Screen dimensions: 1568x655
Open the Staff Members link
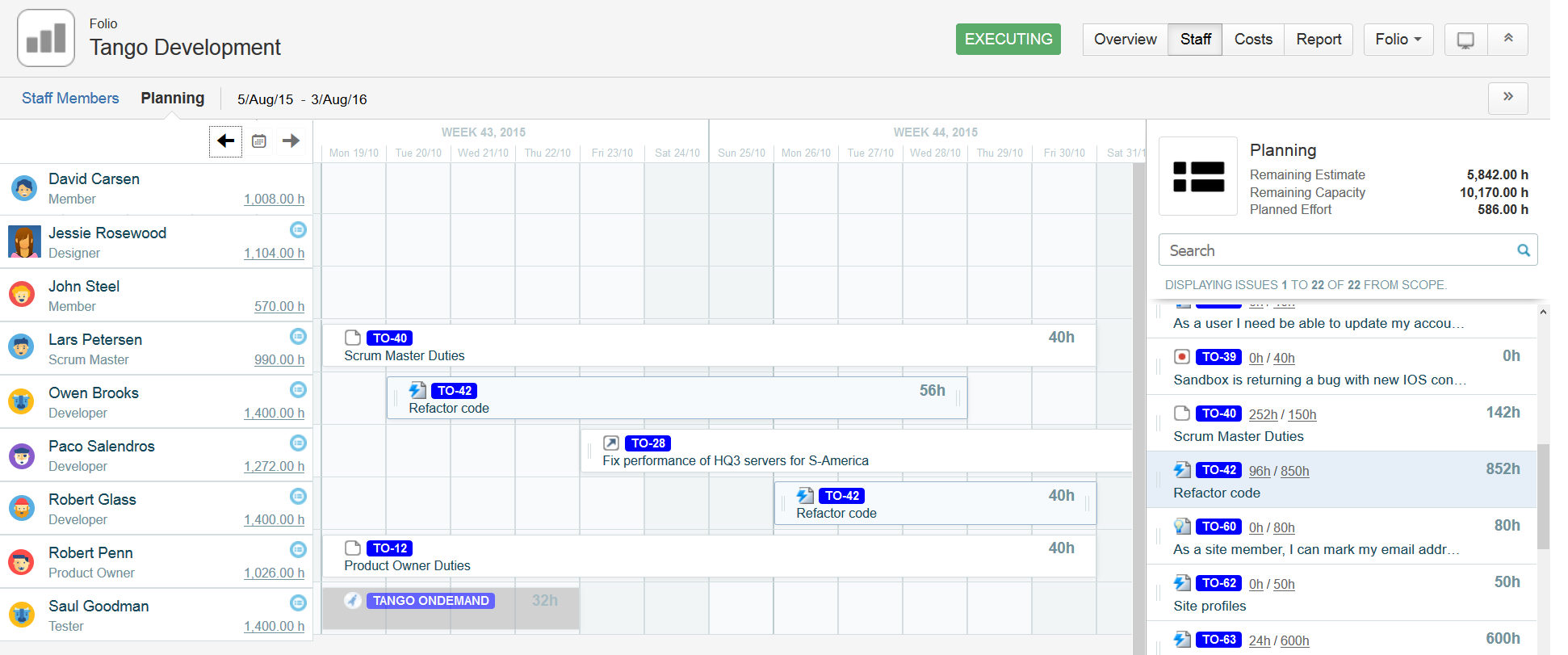coord(70,99)
